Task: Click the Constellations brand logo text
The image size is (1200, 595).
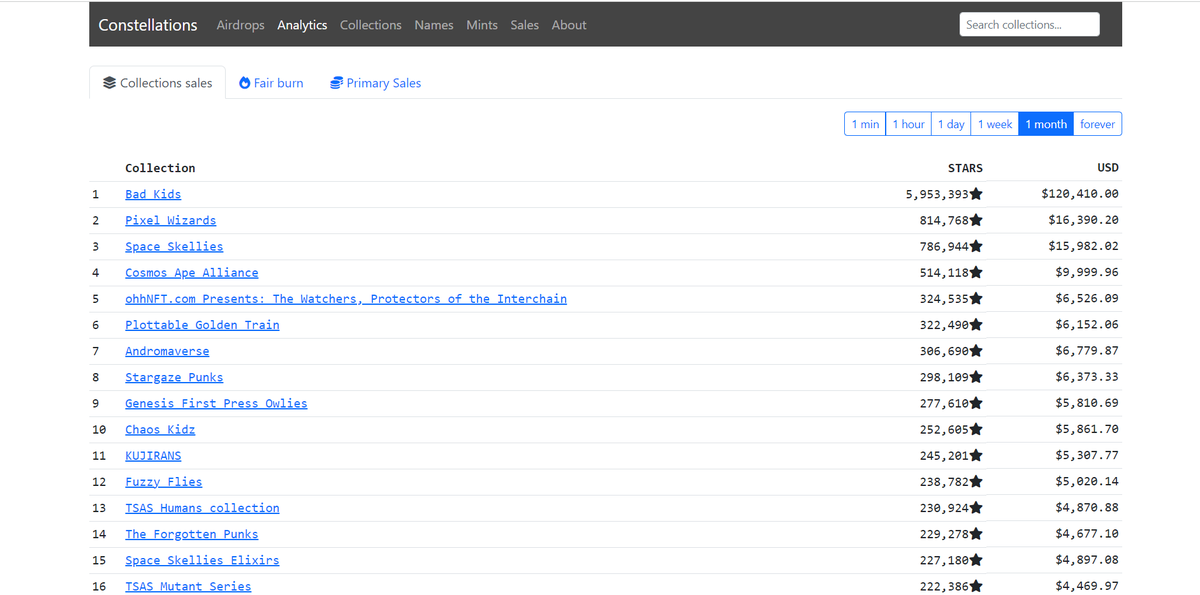Action: tap(148, 25)
